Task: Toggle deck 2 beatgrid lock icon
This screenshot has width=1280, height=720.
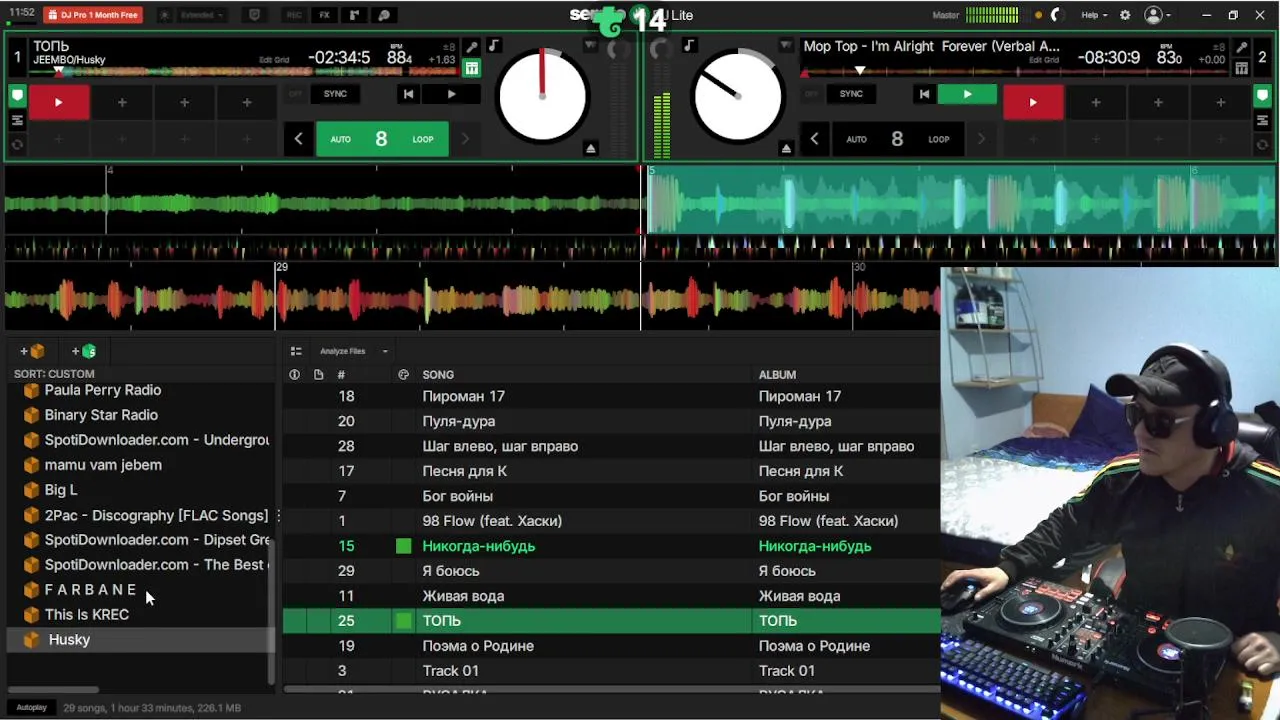Action: 1241,68
